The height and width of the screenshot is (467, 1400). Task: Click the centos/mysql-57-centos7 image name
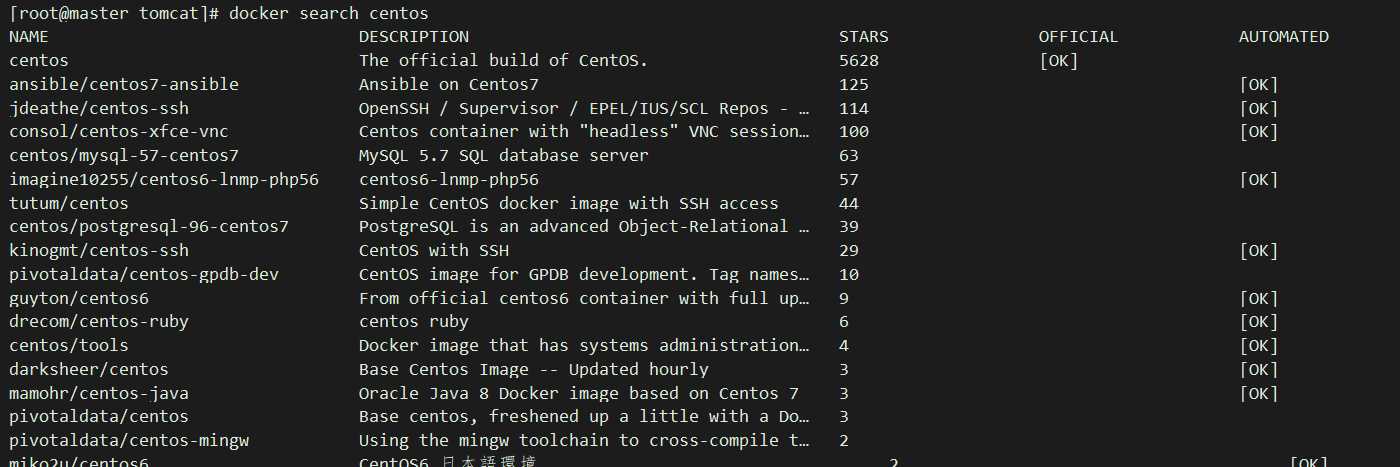click(x=124, y=155)
